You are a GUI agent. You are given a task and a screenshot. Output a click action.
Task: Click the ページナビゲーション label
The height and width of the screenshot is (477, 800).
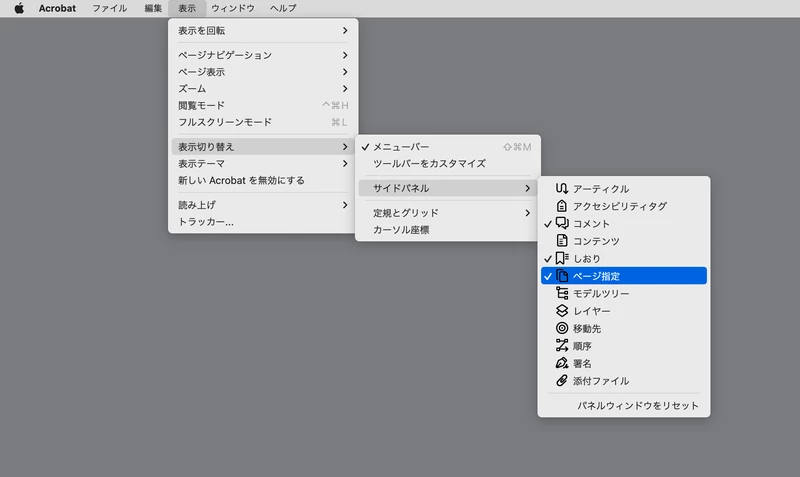tap(225, 55)
